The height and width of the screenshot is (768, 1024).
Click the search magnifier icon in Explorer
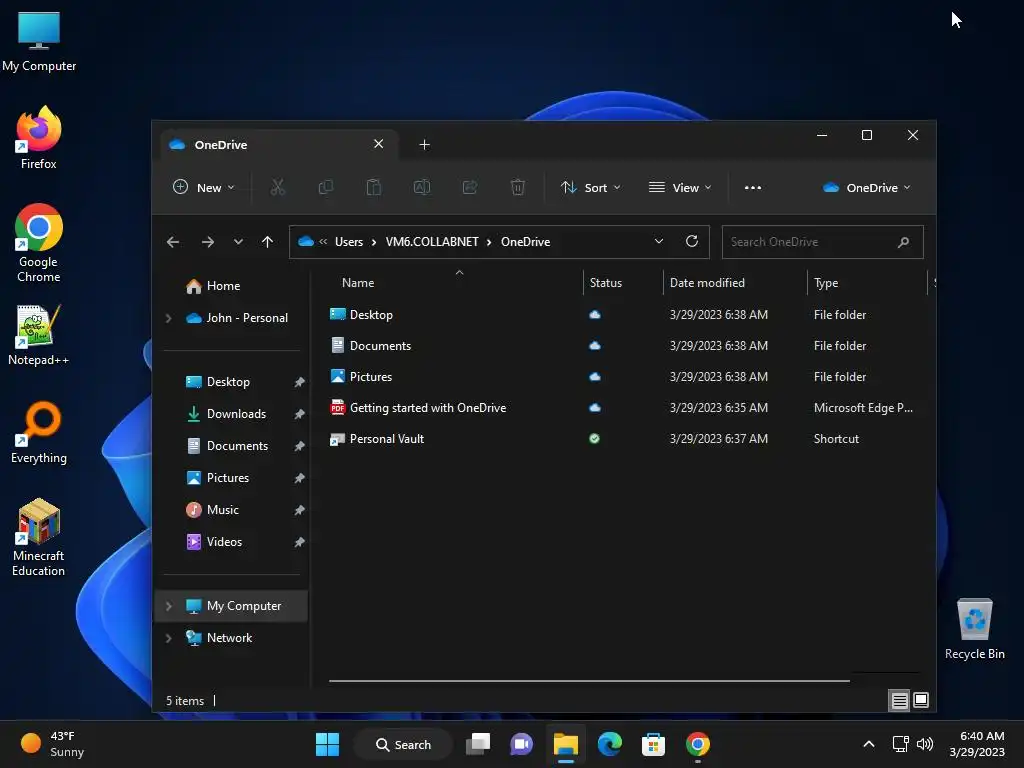point(903,242)
